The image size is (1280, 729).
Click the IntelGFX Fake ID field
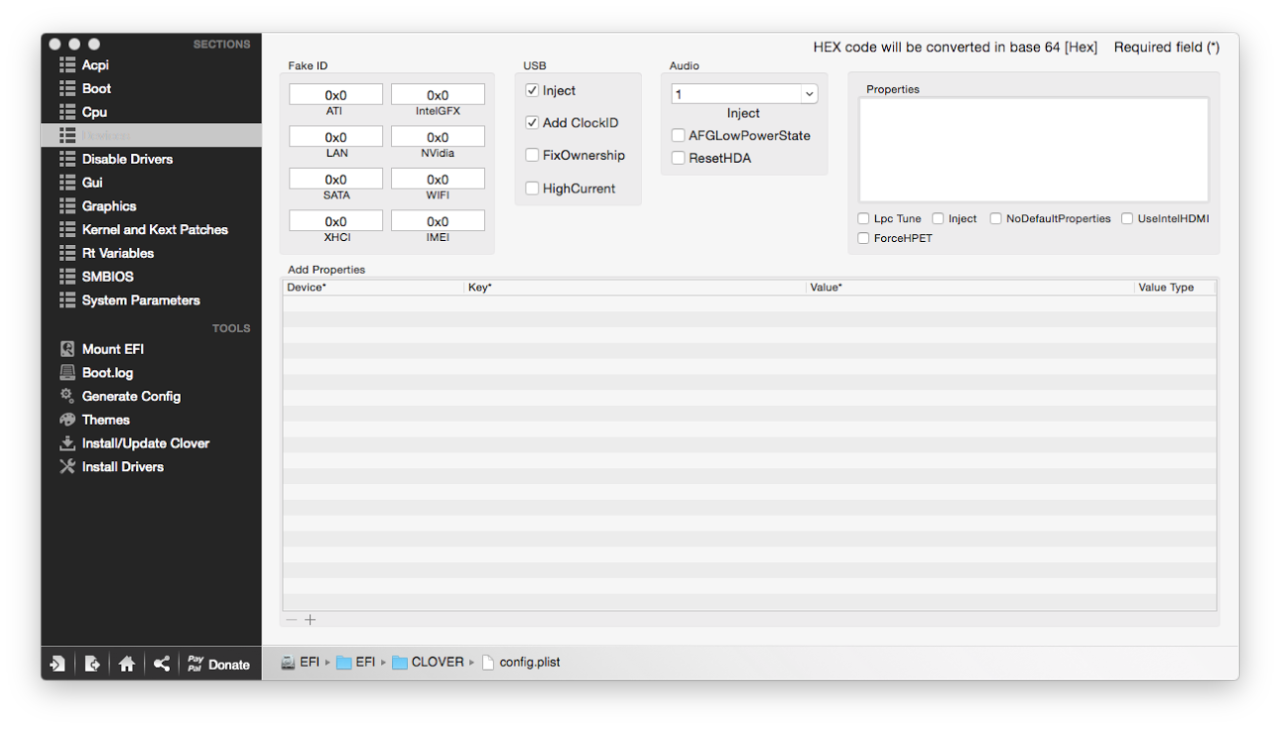pos(438,95)
